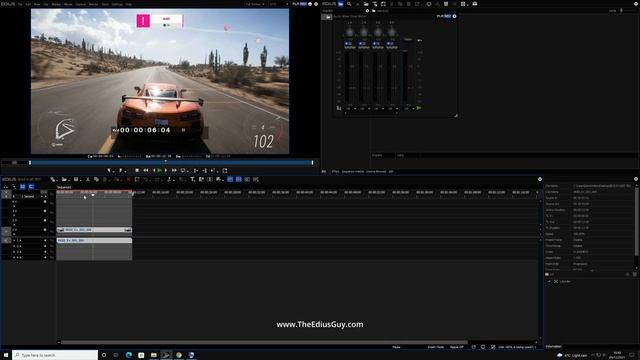The height and width of the screenshot is (360, 640).
Task: Click the Search magnifier icon in Bin window
Action: point(349,4)
